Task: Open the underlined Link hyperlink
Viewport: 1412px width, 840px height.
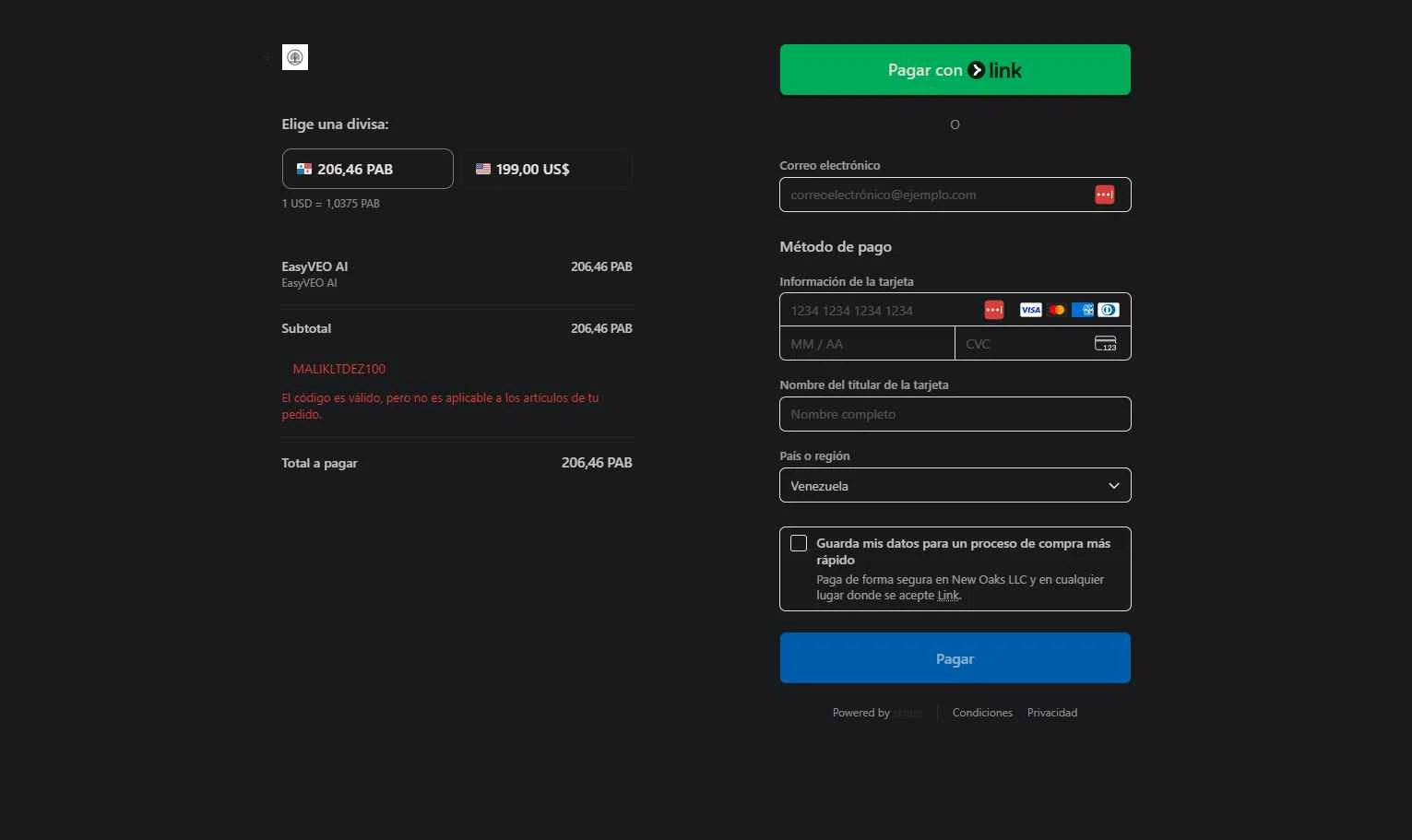Action: pos(948,596)
